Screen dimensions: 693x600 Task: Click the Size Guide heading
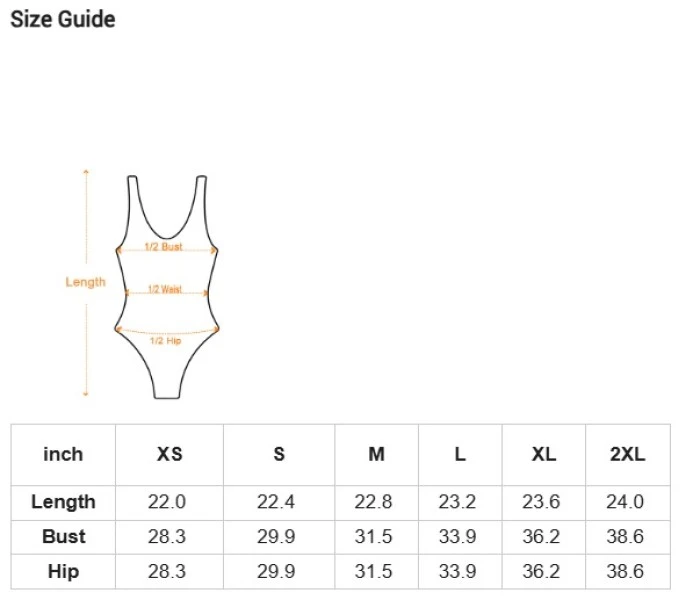(63, 19)
